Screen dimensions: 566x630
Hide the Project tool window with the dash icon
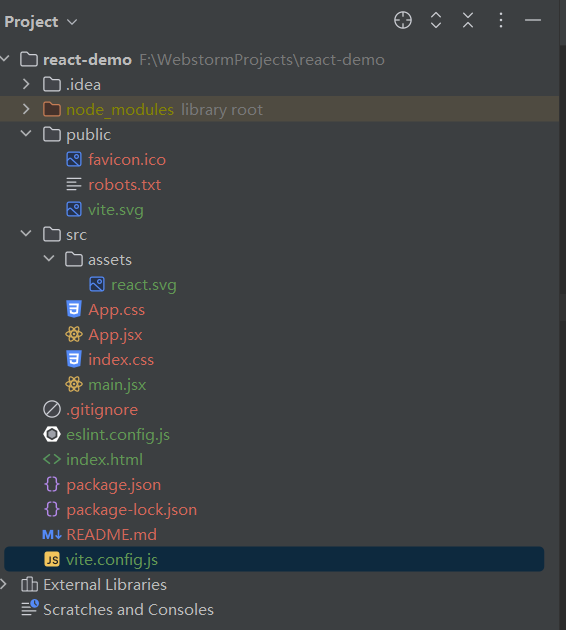[x=533, y=20]
